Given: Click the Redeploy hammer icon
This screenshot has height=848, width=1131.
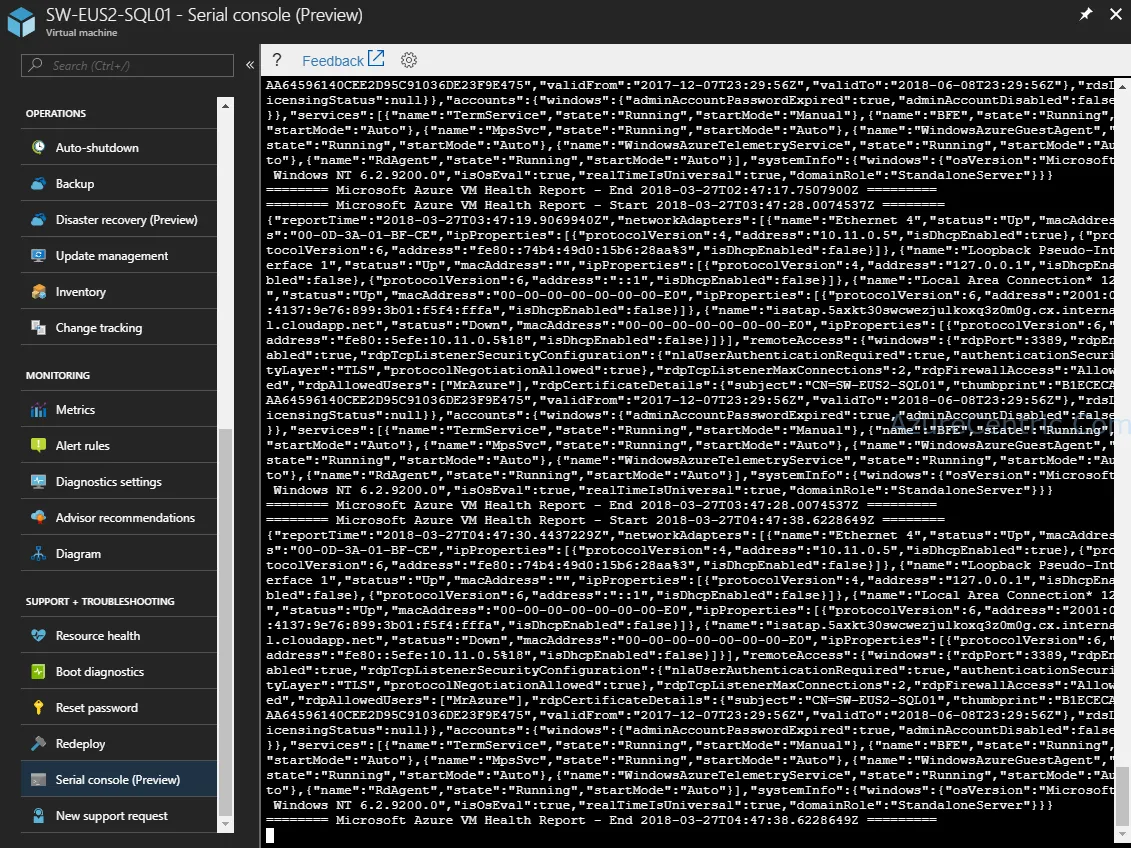Looking at the screenshot, I should click(38, 743).
